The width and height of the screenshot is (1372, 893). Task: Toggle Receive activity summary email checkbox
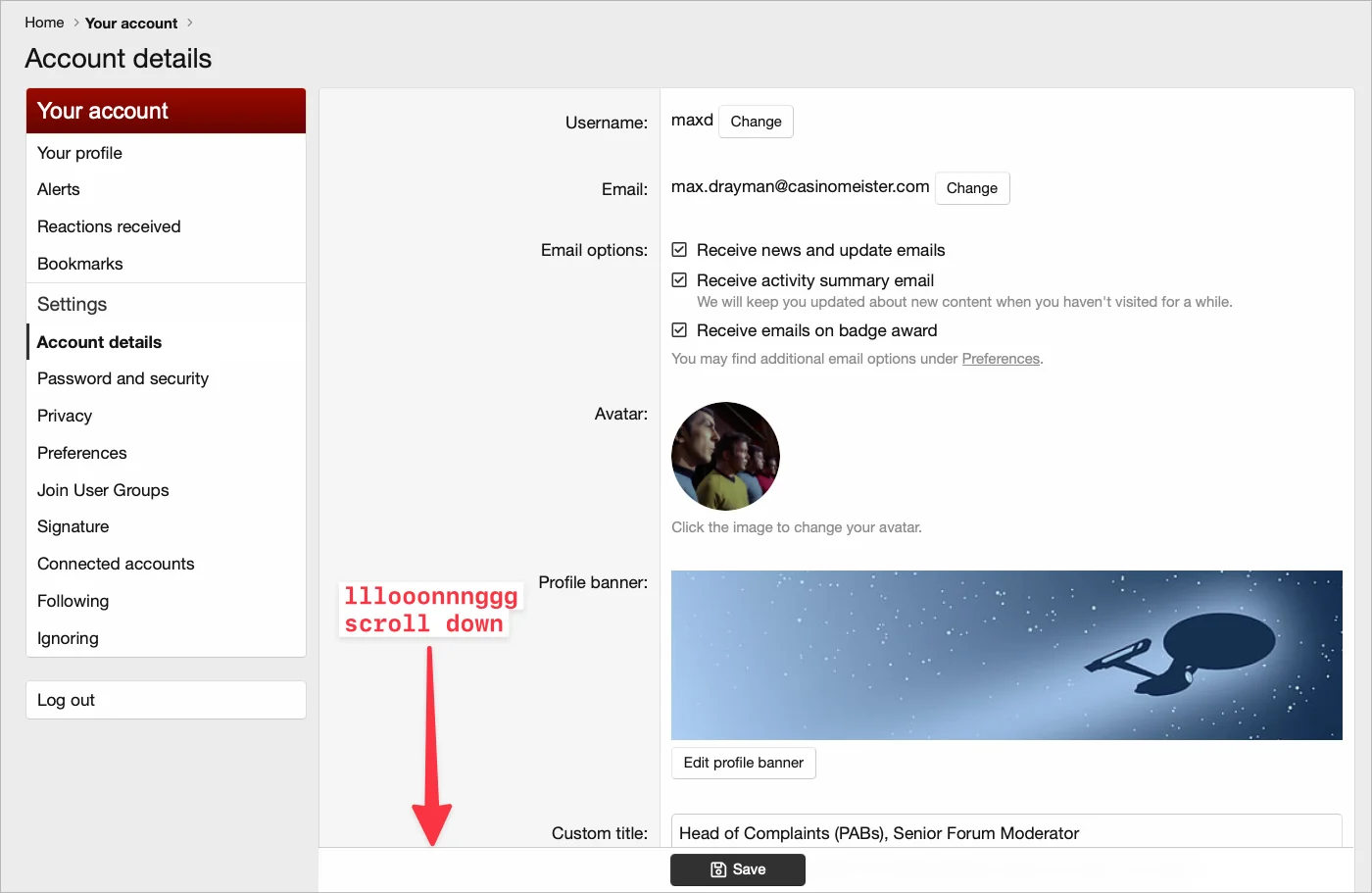[679, 280]
